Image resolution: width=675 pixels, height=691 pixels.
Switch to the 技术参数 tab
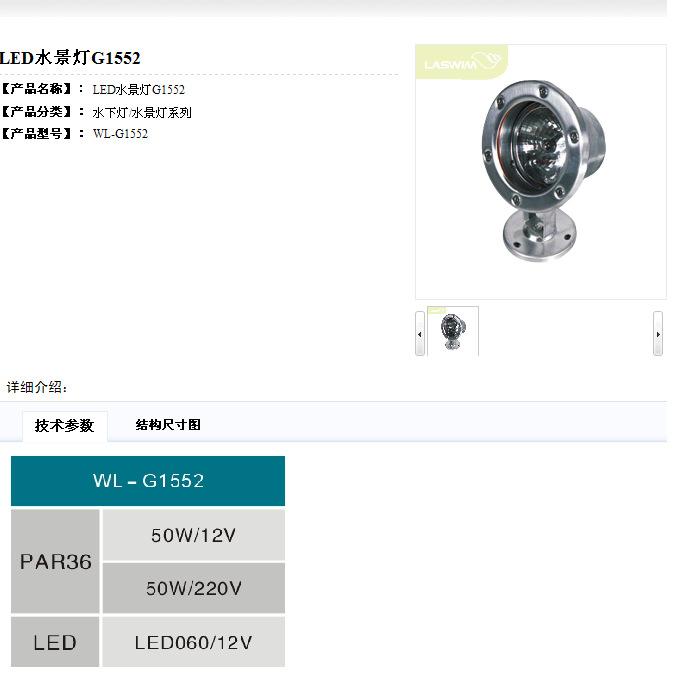pyautogui.click(x=65, y=426)
